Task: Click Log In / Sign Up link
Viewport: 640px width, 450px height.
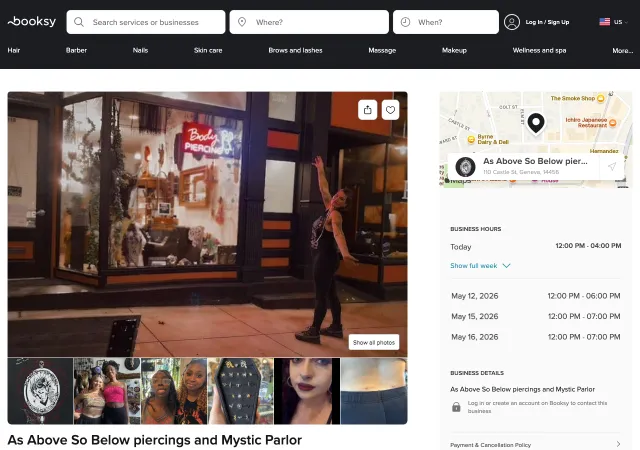Action: click(547, 22)
